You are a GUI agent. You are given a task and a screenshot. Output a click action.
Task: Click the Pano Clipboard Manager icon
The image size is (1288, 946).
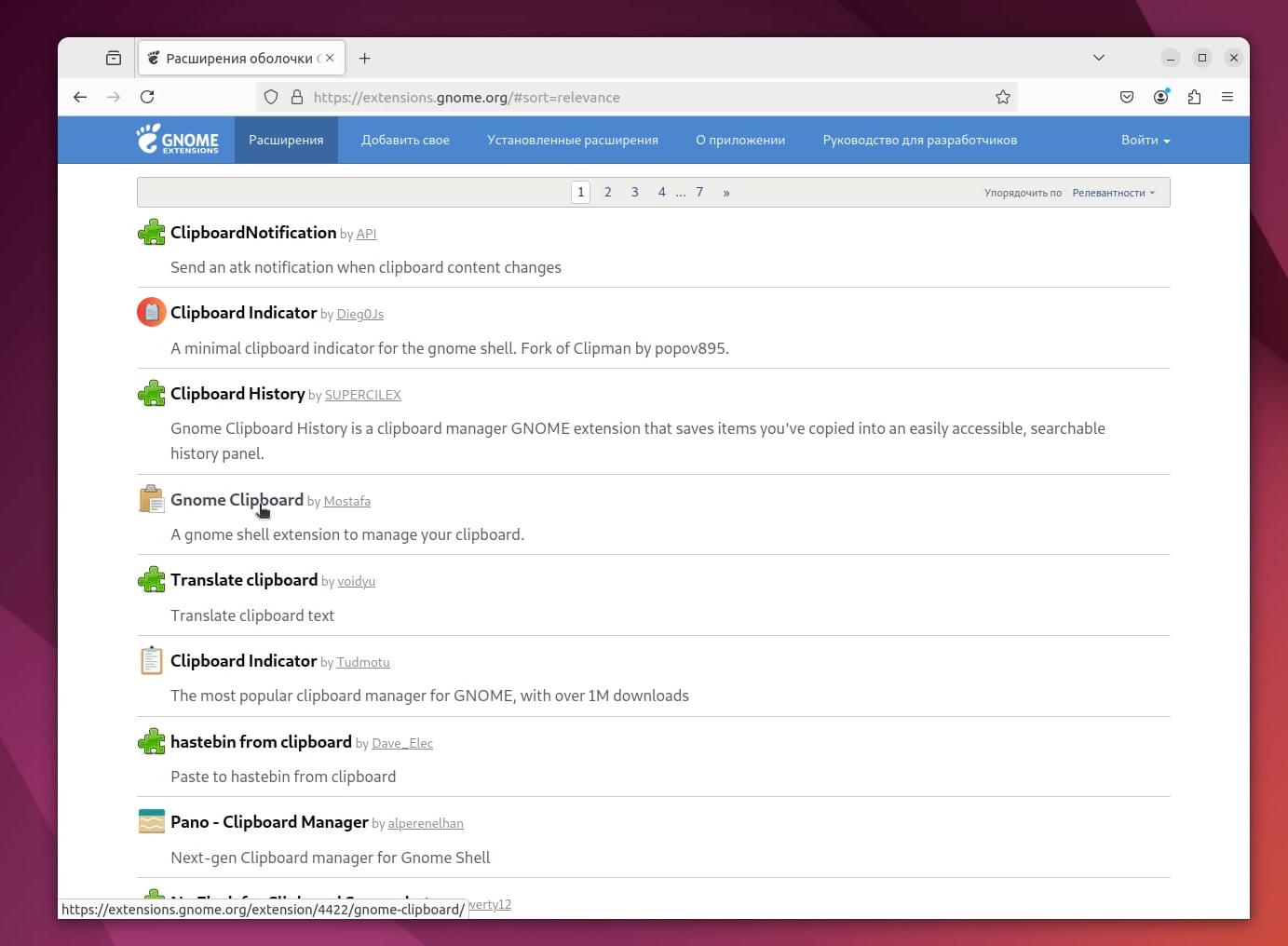[x=152, y=821]
